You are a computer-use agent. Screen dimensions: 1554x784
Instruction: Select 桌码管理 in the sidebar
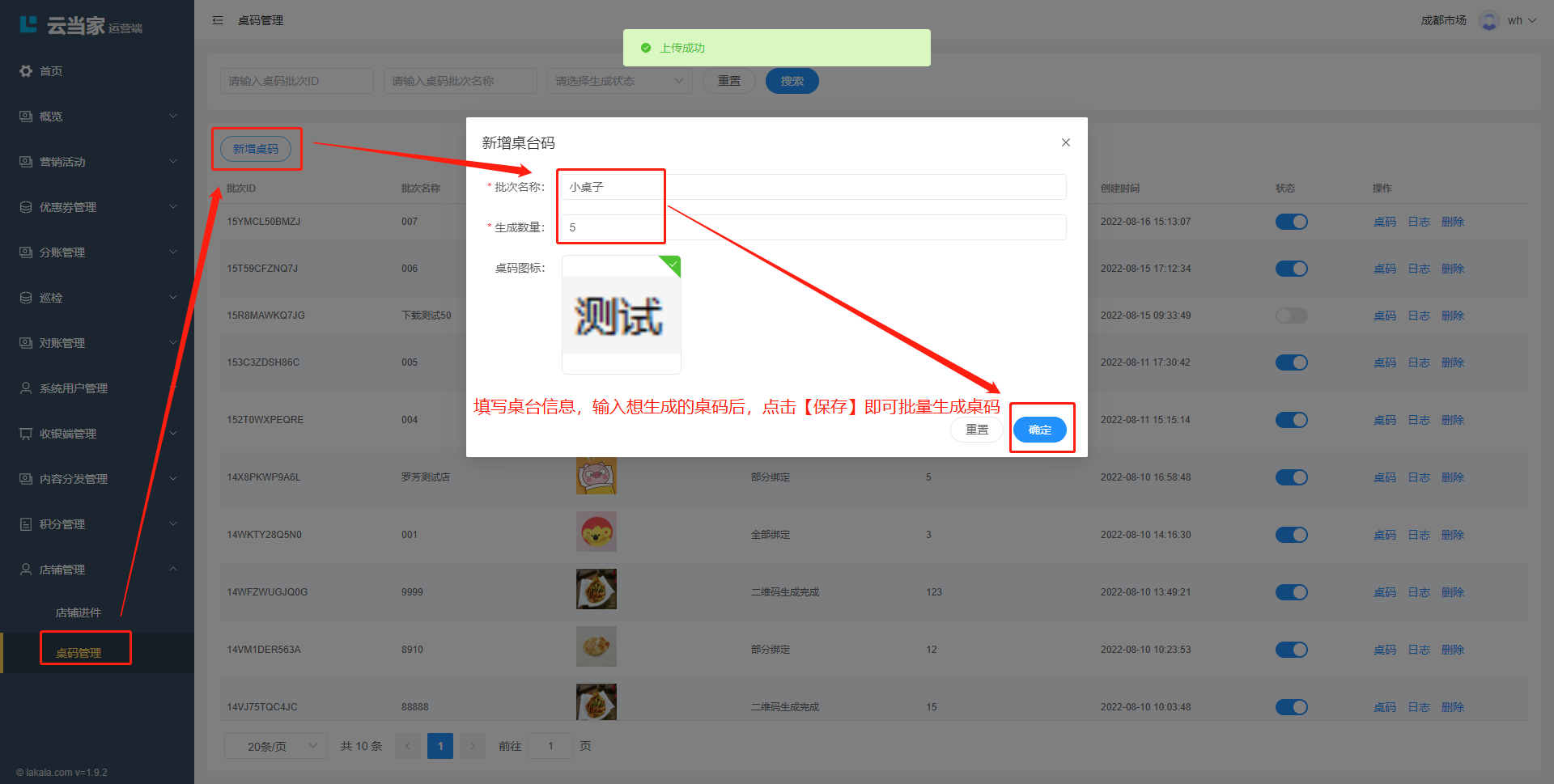(79, 653)
